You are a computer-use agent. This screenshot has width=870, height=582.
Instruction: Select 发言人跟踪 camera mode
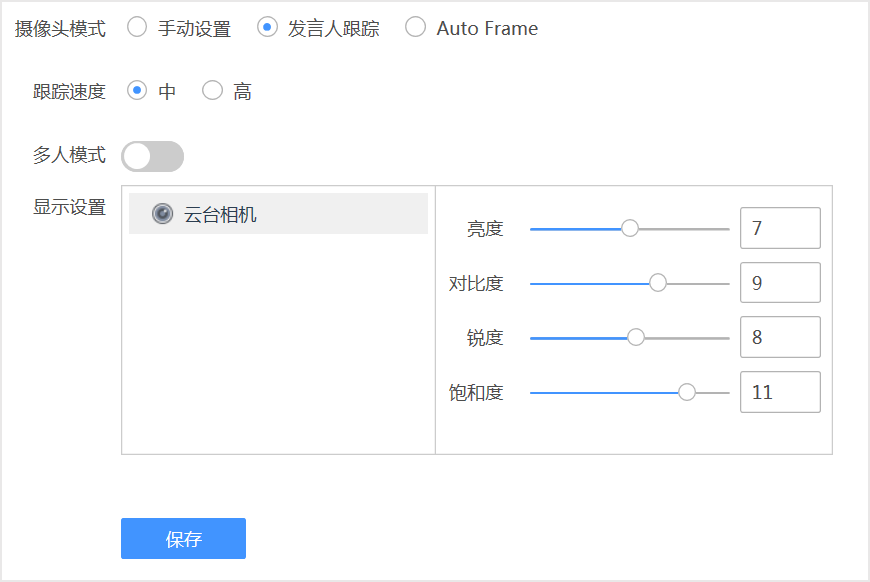267,28
